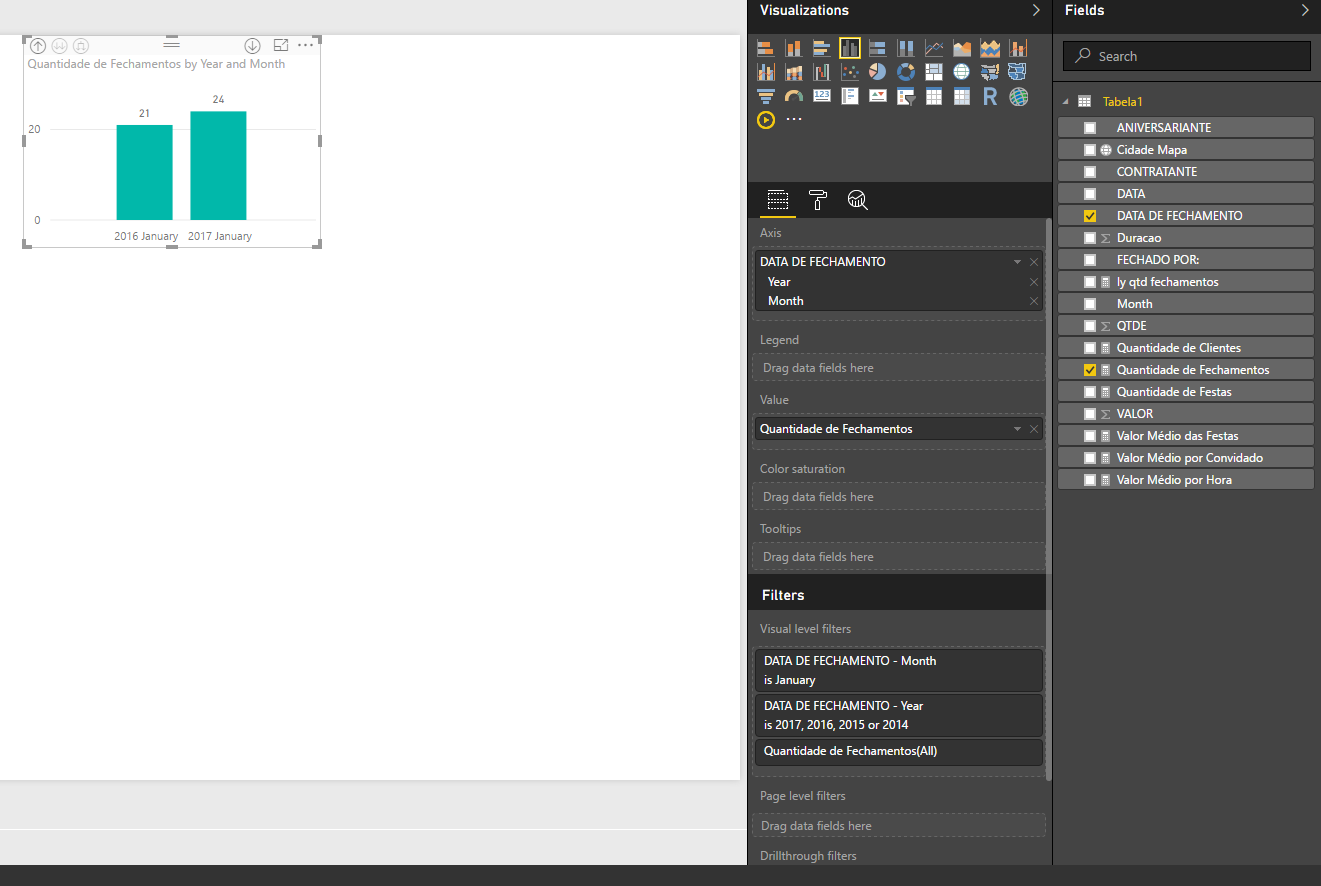Select the donut chart visualization
Screen dimensions: 1321x886
coord(906,72)
